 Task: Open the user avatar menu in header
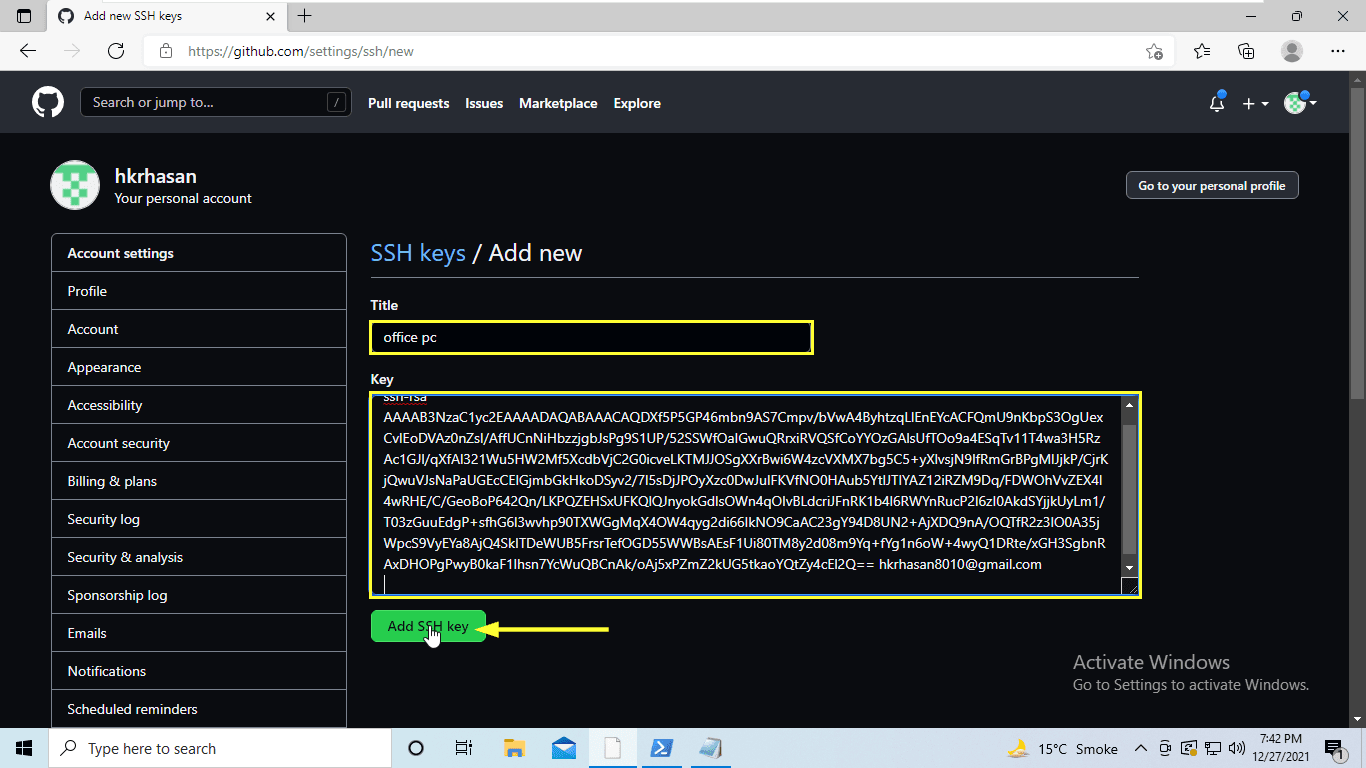click(x=1300, y=102)
